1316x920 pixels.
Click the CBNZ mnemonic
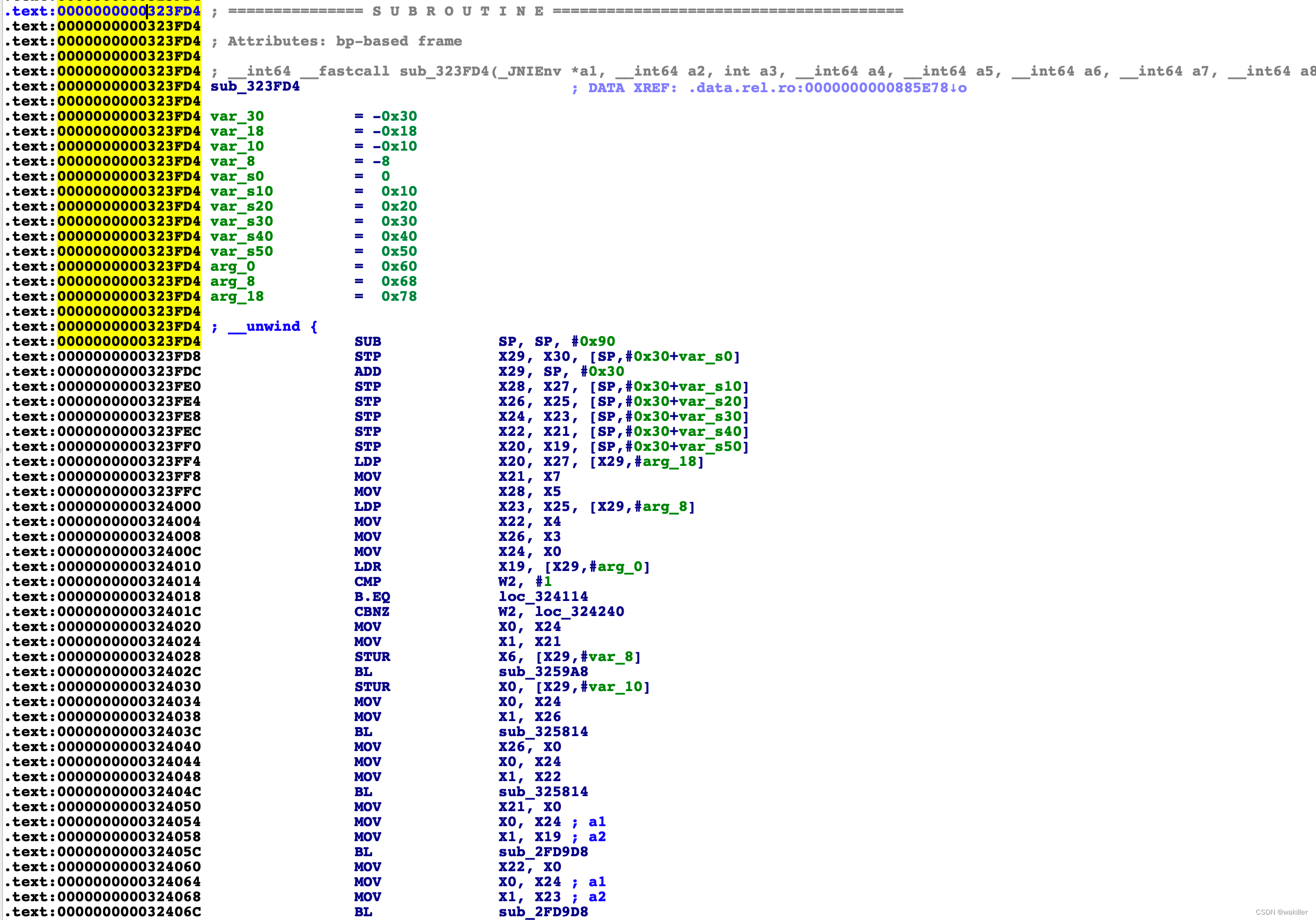[372, 611]
